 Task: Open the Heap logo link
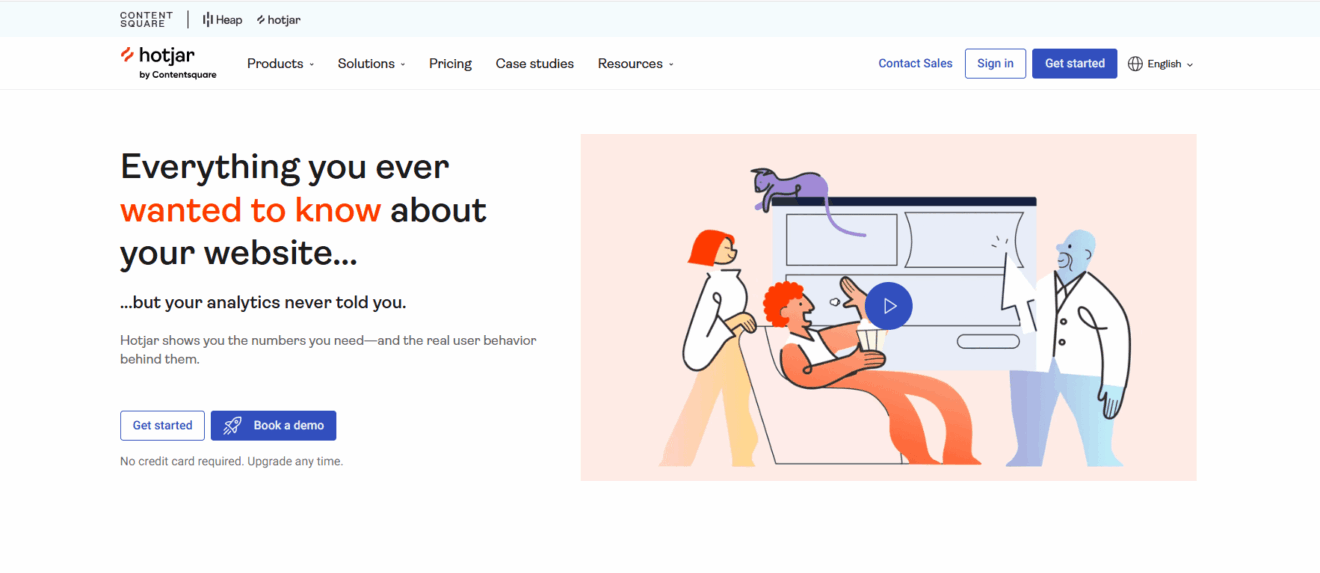click(222, 19)
